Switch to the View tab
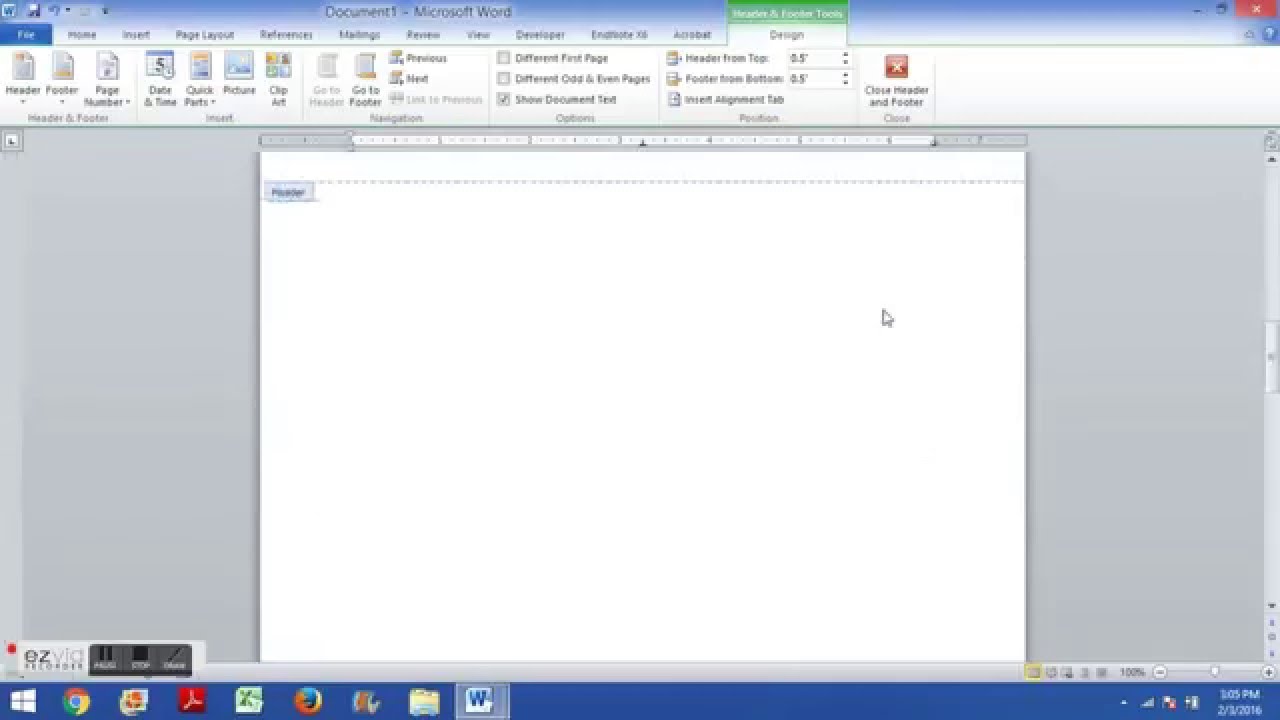Viewport: 1280px width, 720px height. point(478,35)
